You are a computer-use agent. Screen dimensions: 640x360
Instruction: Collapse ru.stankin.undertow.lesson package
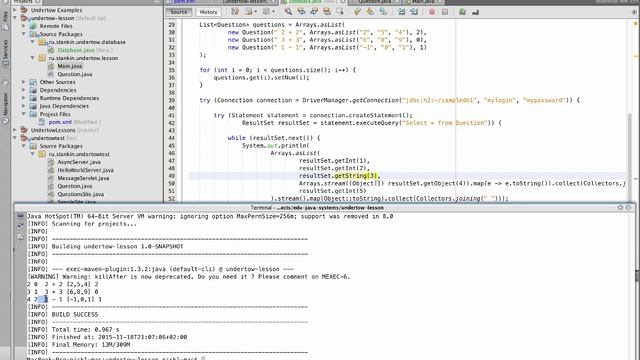[33, 58]
